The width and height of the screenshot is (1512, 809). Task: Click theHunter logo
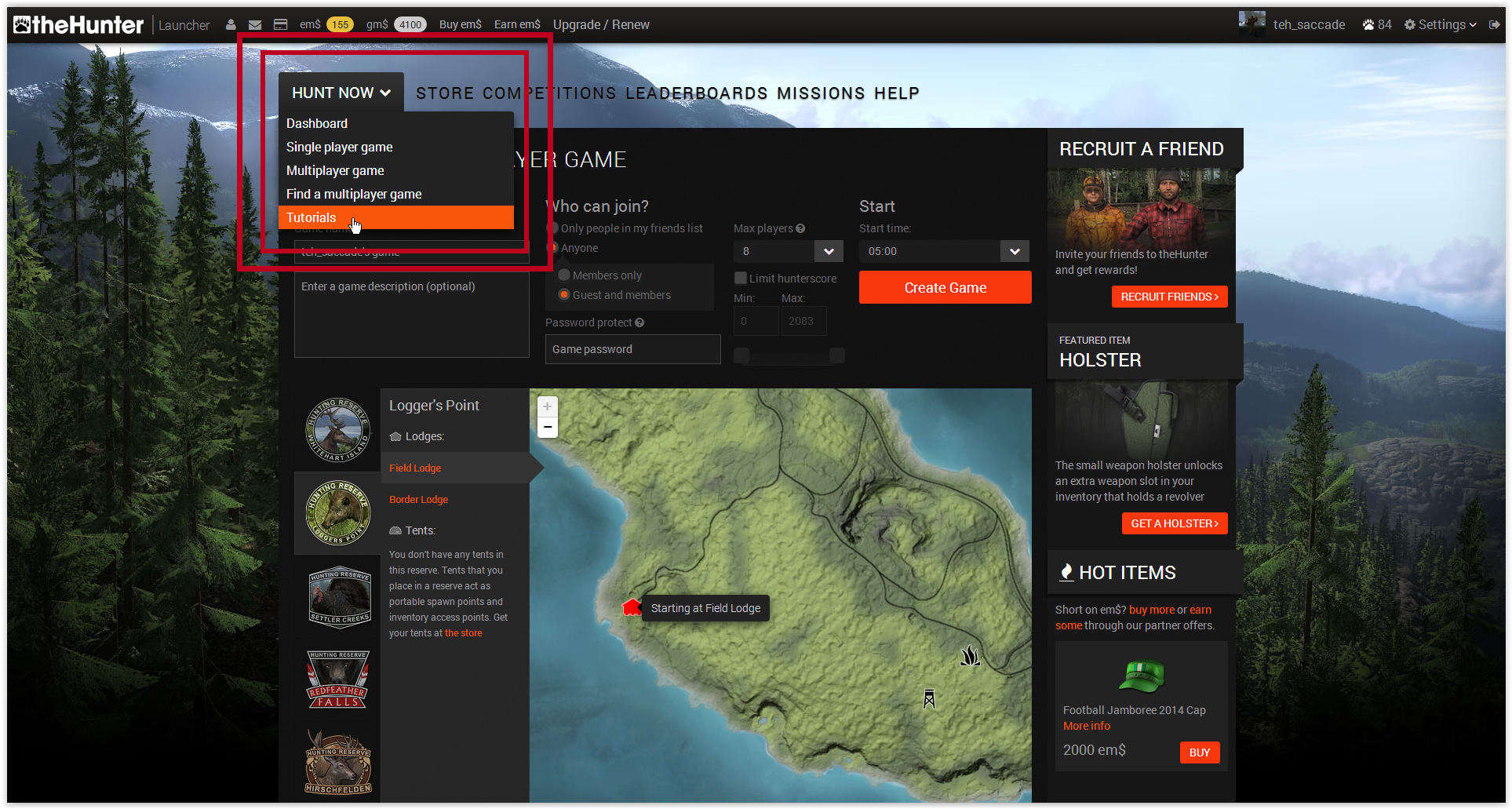pos(78,25)
